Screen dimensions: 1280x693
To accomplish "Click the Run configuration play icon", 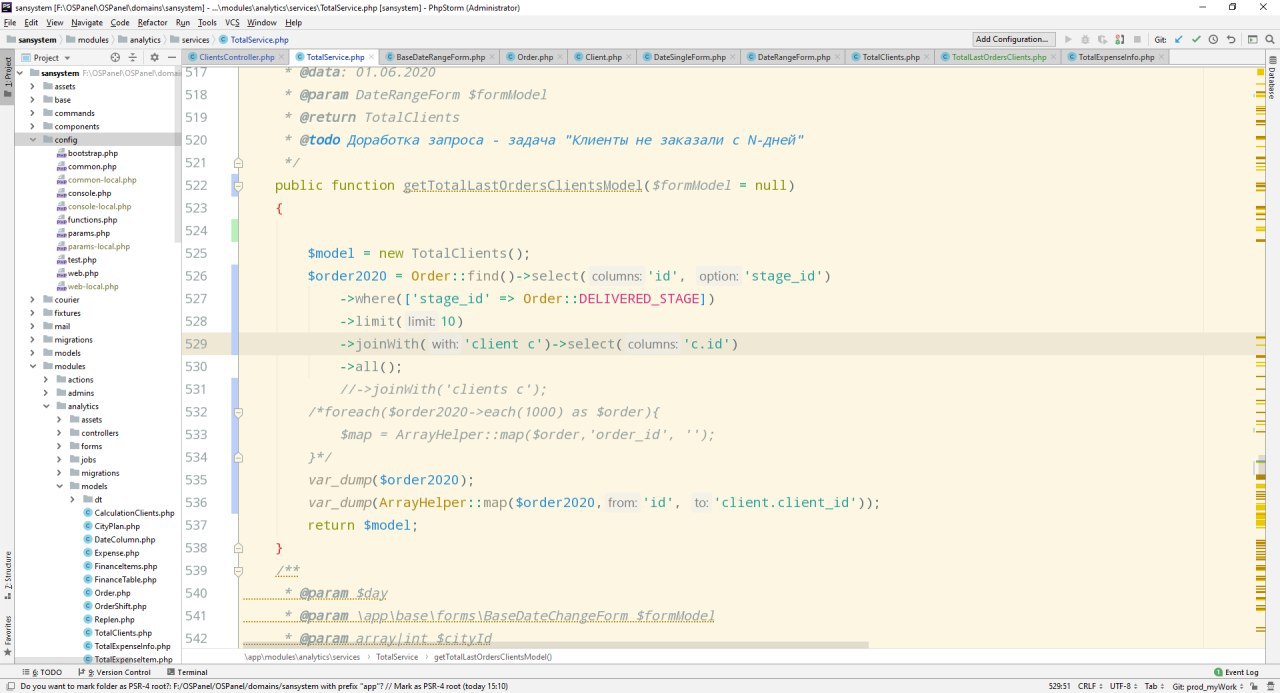I will point(1068,39).
